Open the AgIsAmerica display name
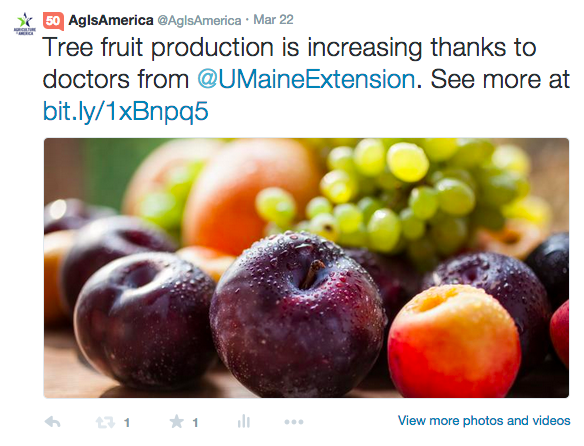 (111, 20)
